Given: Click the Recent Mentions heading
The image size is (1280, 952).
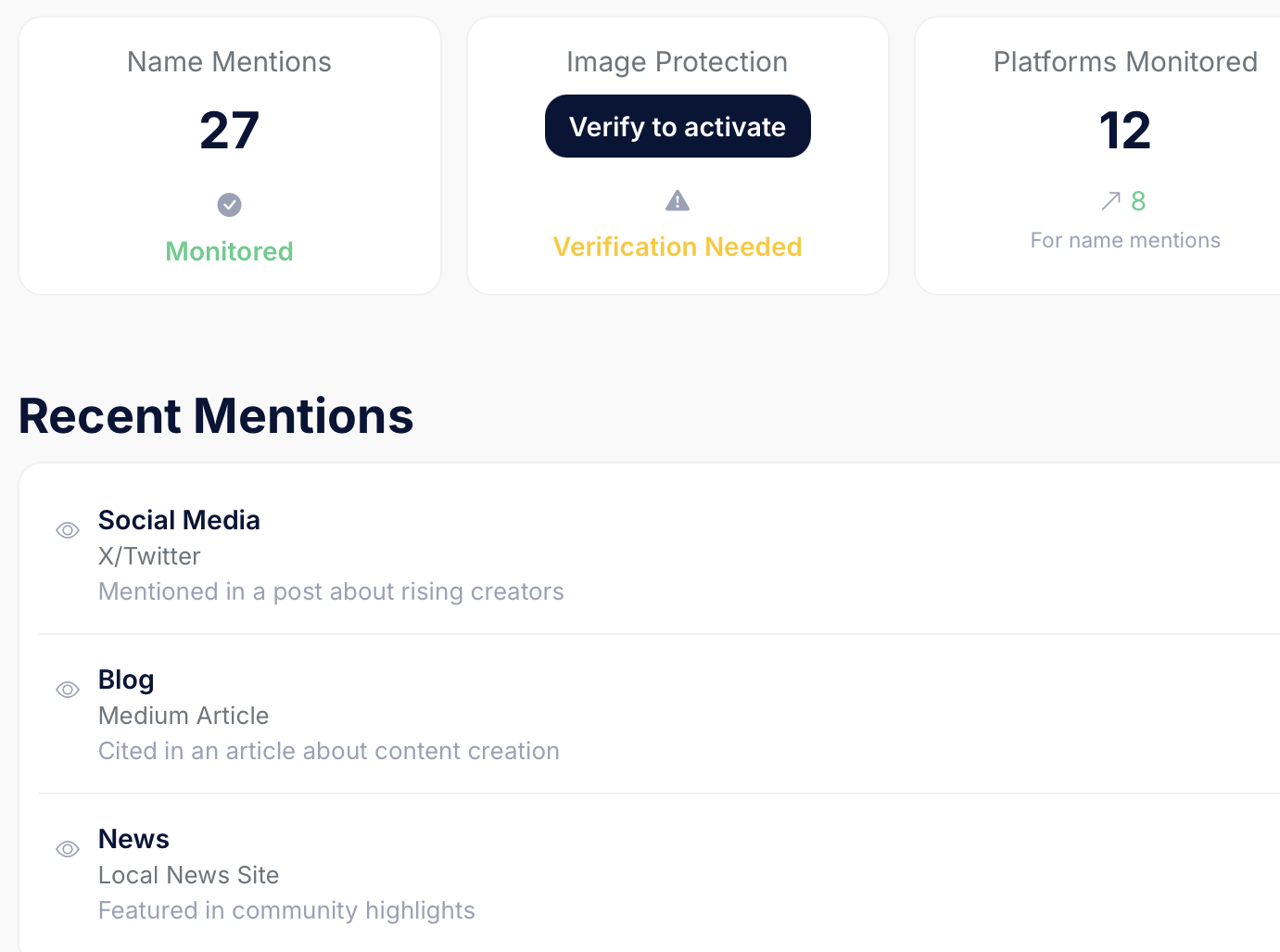Looking at the screenshot, I should click(x=216, y=416).
